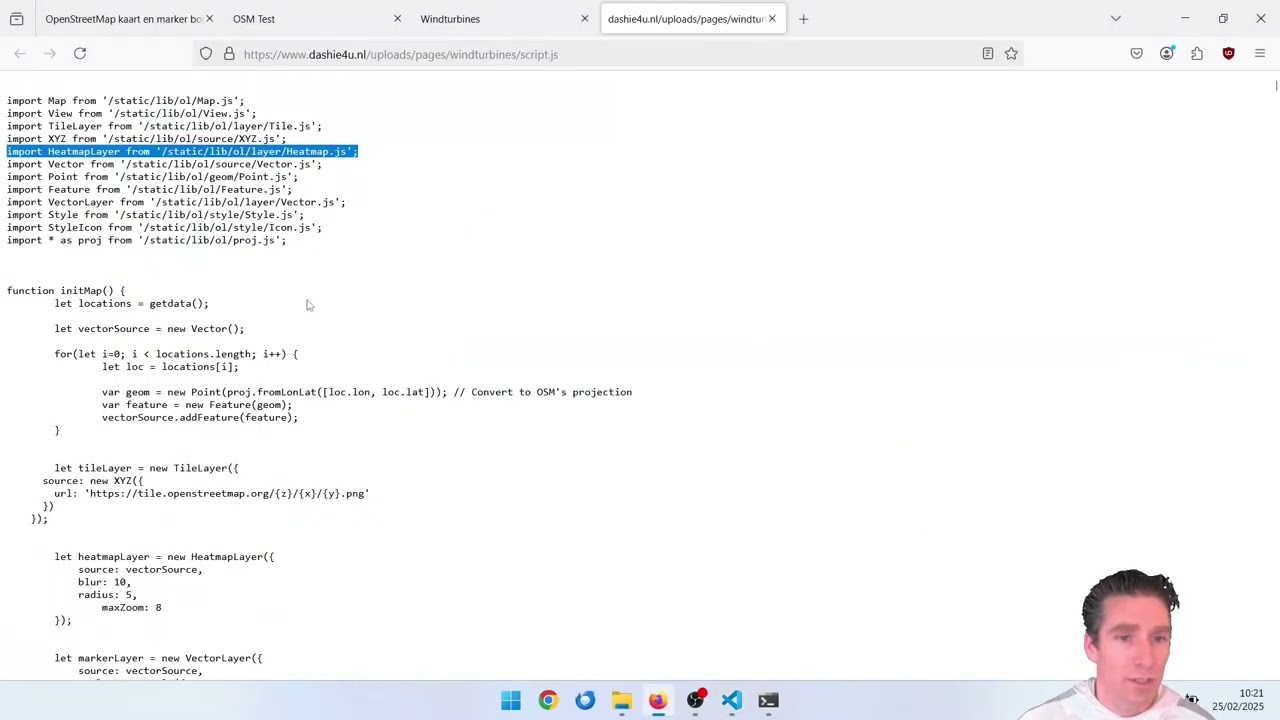Click the vertical page scrollbar
Viewport: 1280px width, 720px height.
coord(1275,87)
